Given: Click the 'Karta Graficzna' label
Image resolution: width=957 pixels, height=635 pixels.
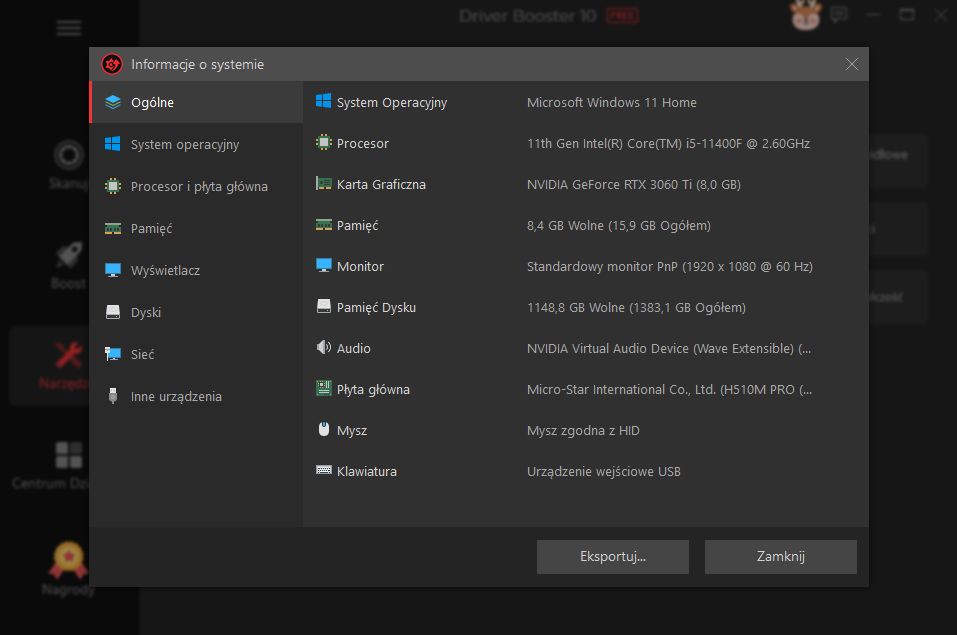Looking at the screenshot, I should (381, 184).
